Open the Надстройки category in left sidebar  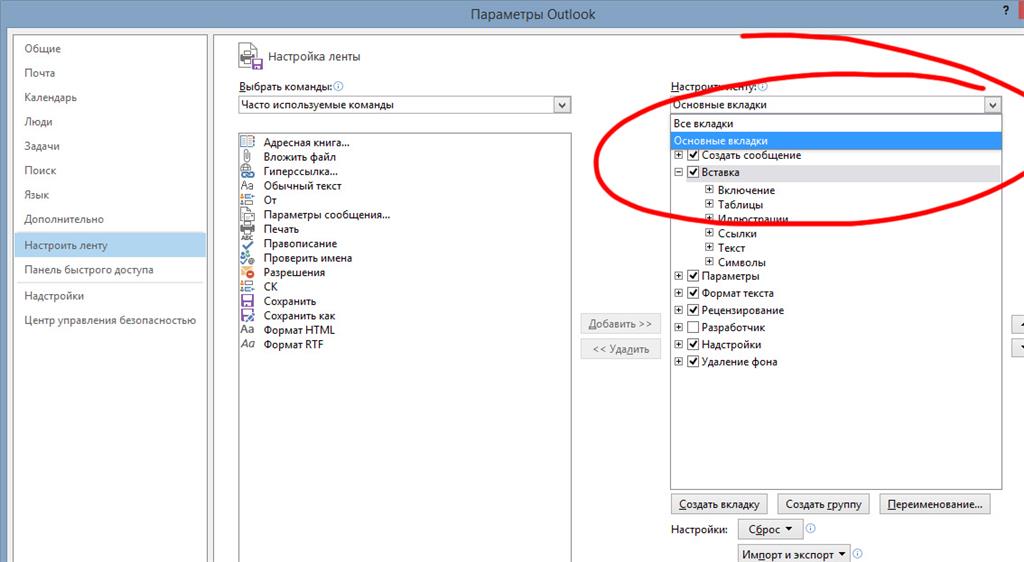point(54,296)
